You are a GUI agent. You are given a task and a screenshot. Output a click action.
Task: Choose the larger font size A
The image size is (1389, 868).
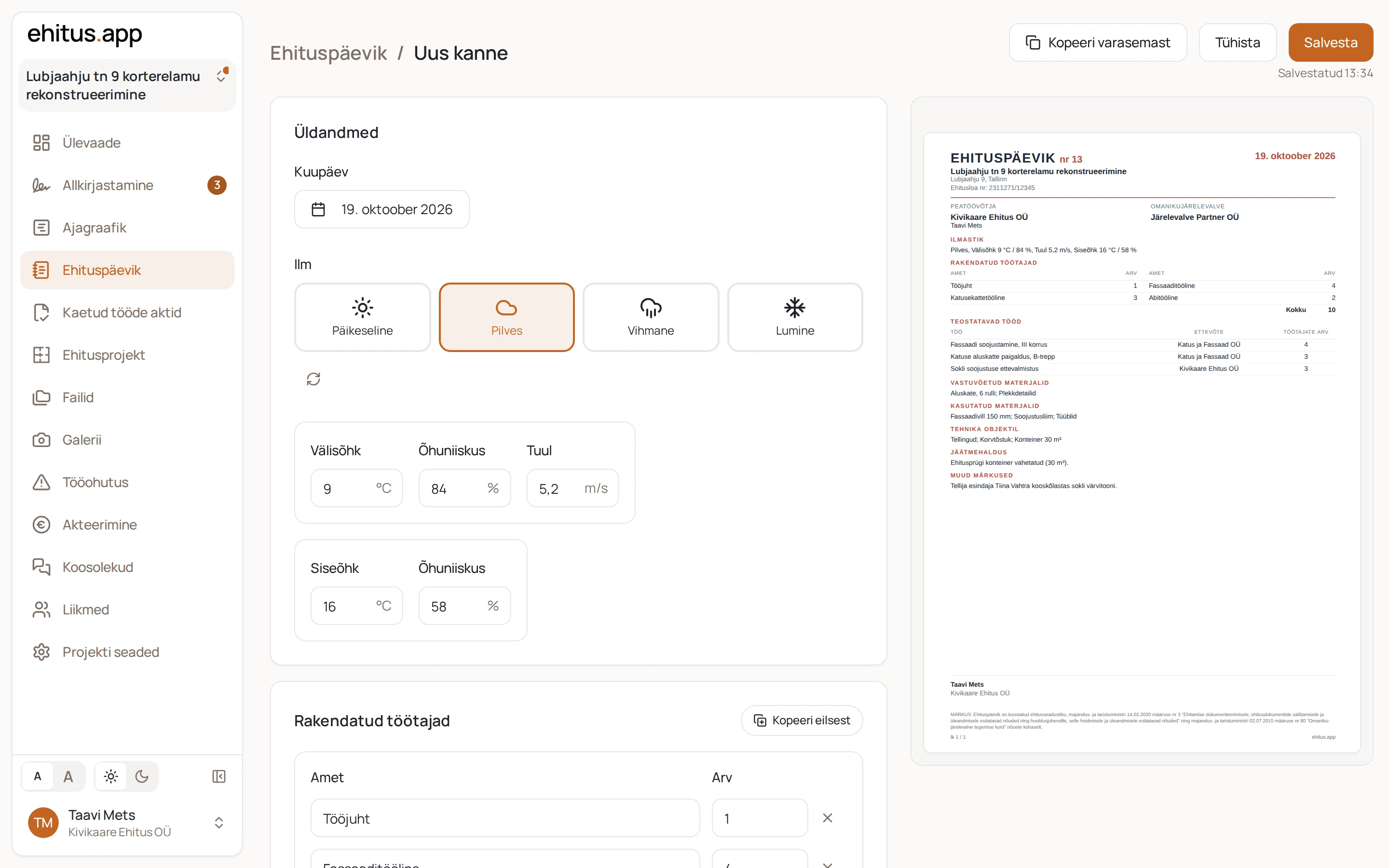coord(68,776)
